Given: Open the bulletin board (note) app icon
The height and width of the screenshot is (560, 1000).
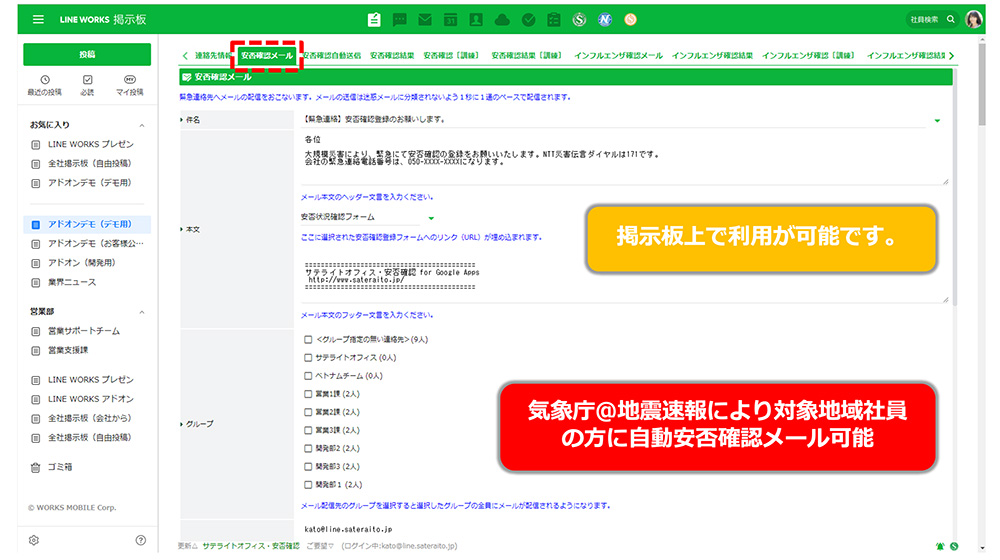Looking at the screenshot, I should pos(374,20).
